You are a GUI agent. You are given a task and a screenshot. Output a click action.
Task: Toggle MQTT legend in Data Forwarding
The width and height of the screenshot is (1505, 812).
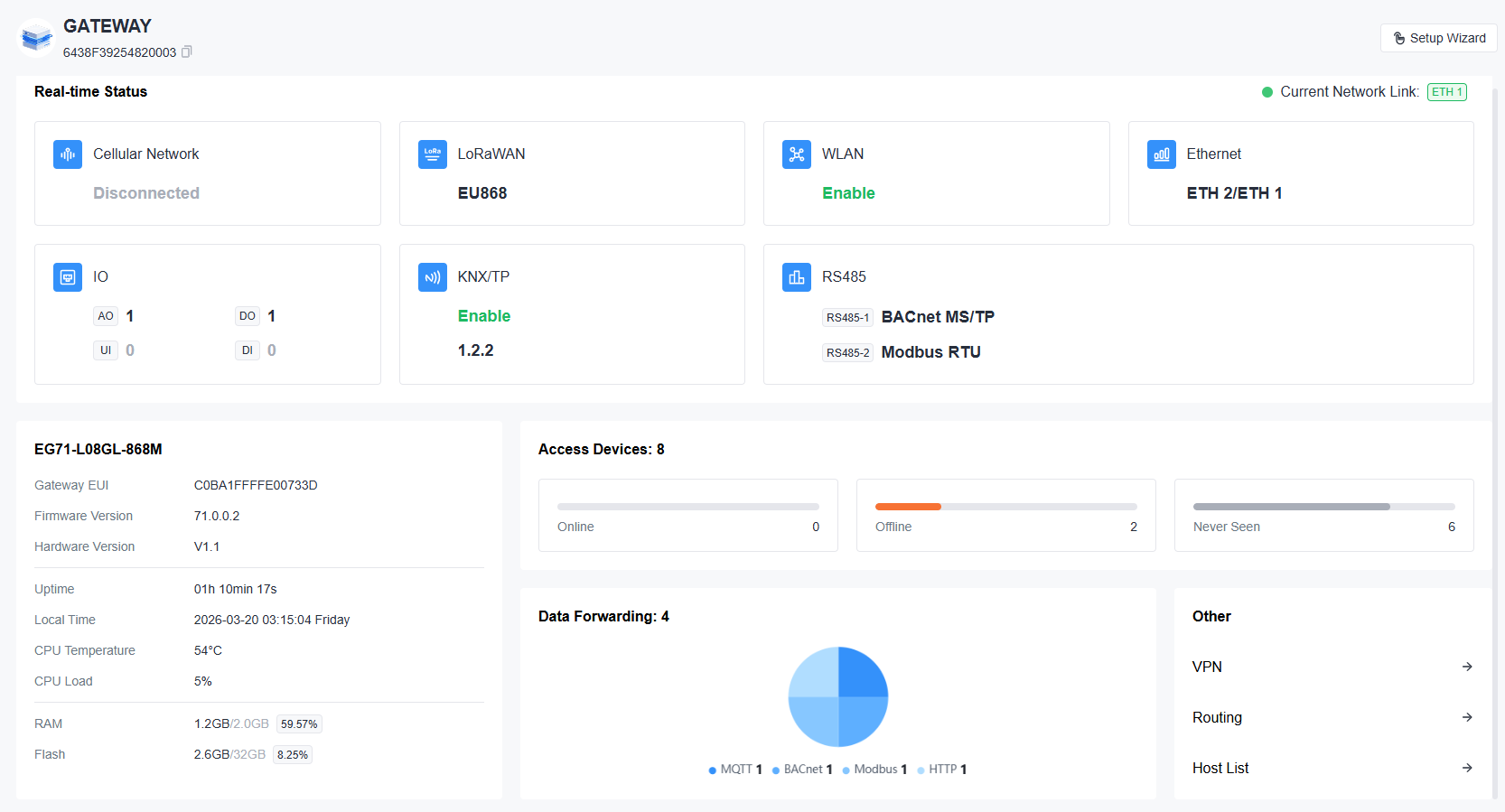(x=735, y=770)
